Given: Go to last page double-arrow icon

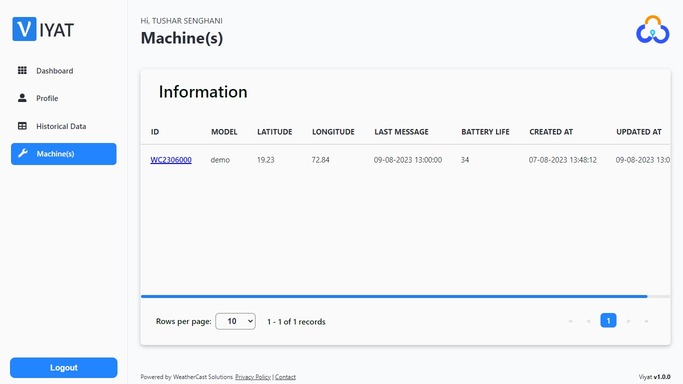Looking at the screenshot, I should (x=646, y=321).
